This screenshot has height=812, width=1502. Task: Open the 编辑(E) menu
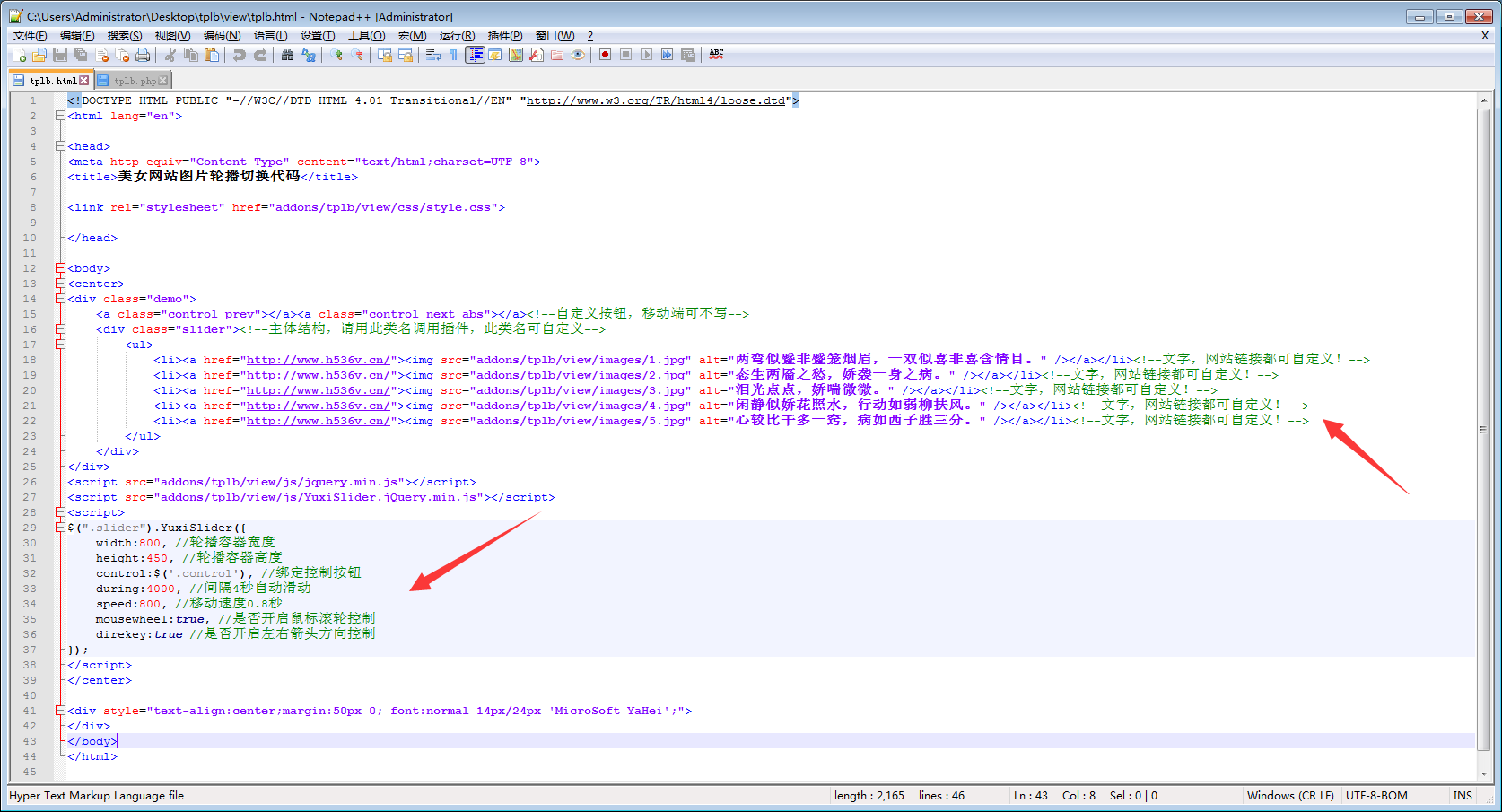coord(77,36)
